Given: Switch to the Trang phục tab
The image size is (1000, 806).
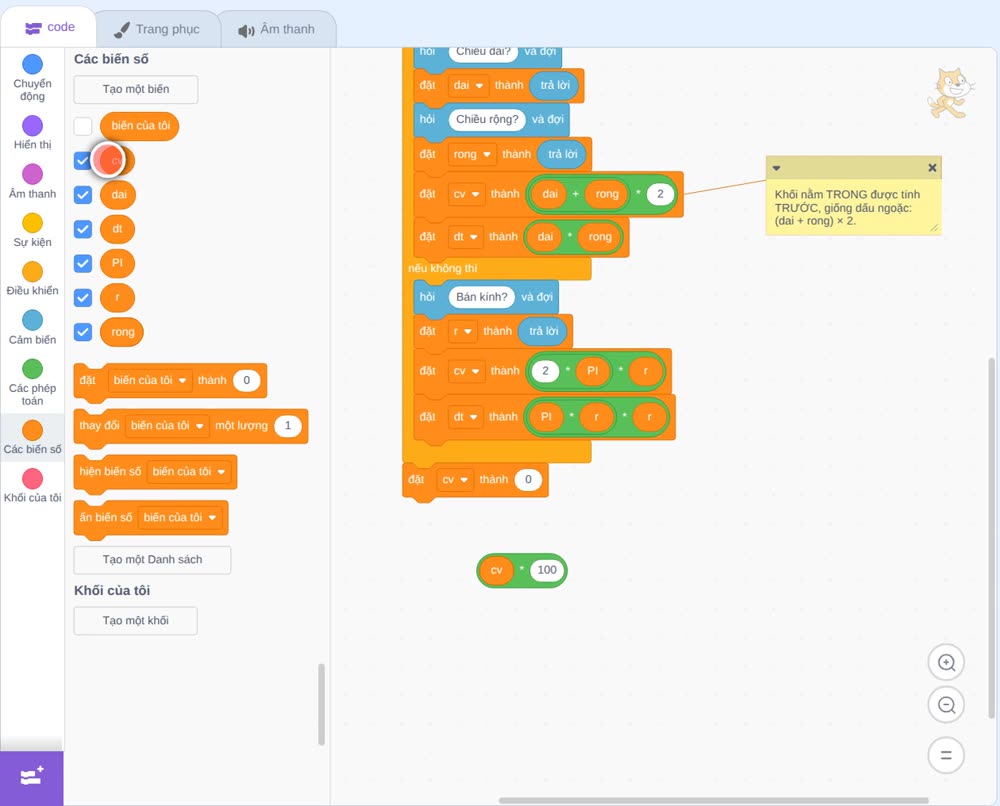Looking at the screenshot, I should [158, 29].
